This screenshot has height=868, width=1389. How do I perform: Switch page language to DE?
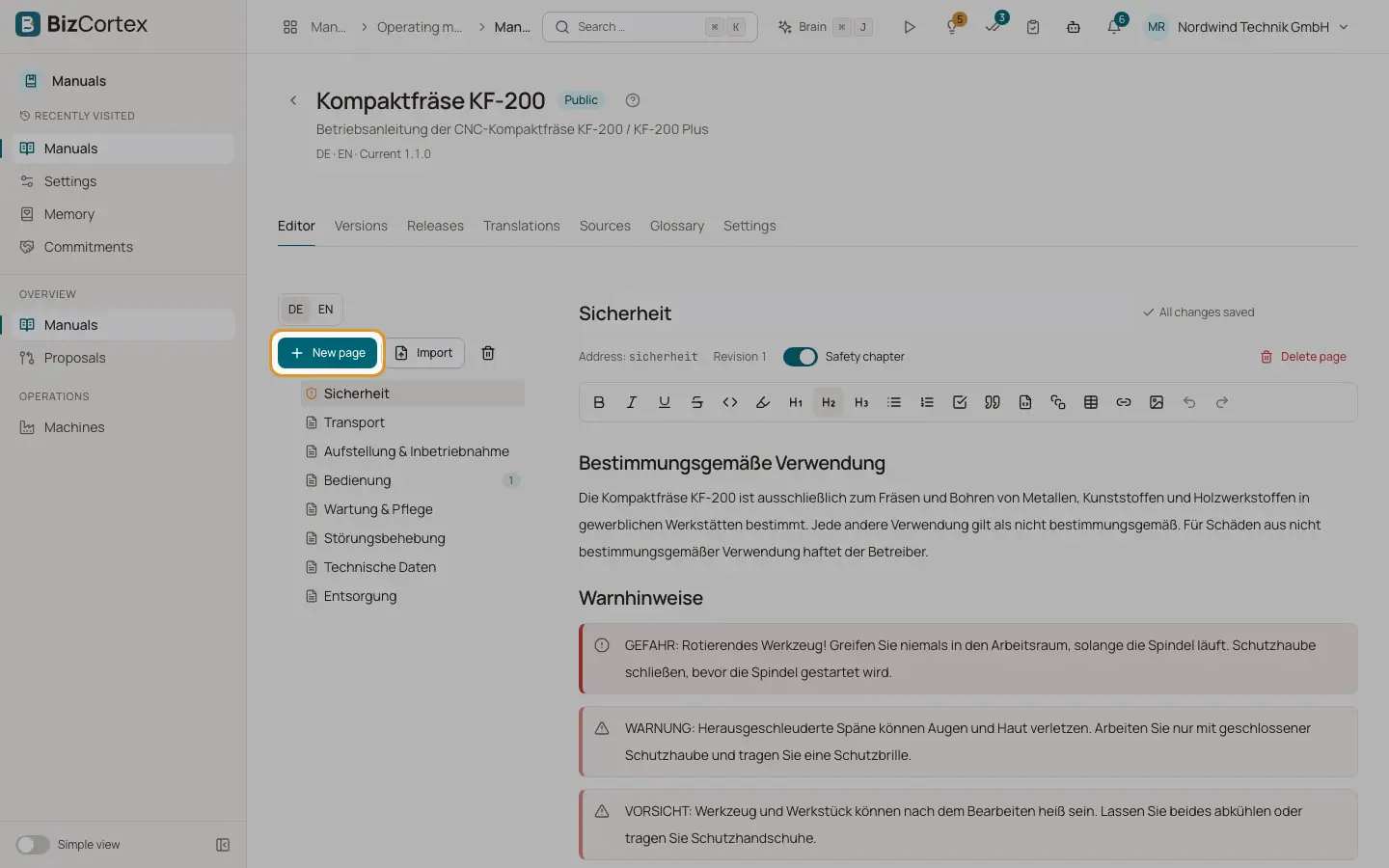295,310
